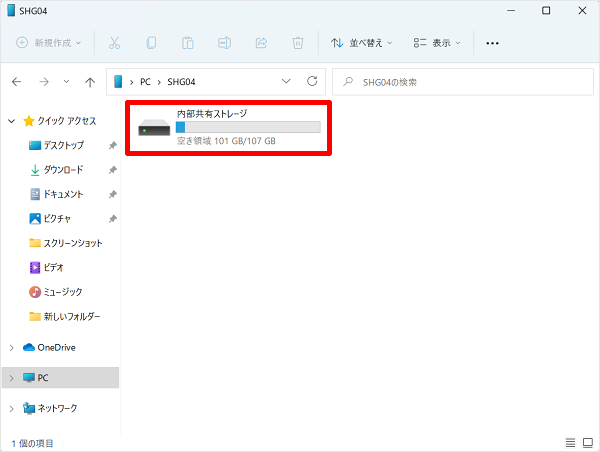The width and height of the screenshot is (600, 452).
Task: Click the Copy icon in toolbar
Action: point(151,44)
